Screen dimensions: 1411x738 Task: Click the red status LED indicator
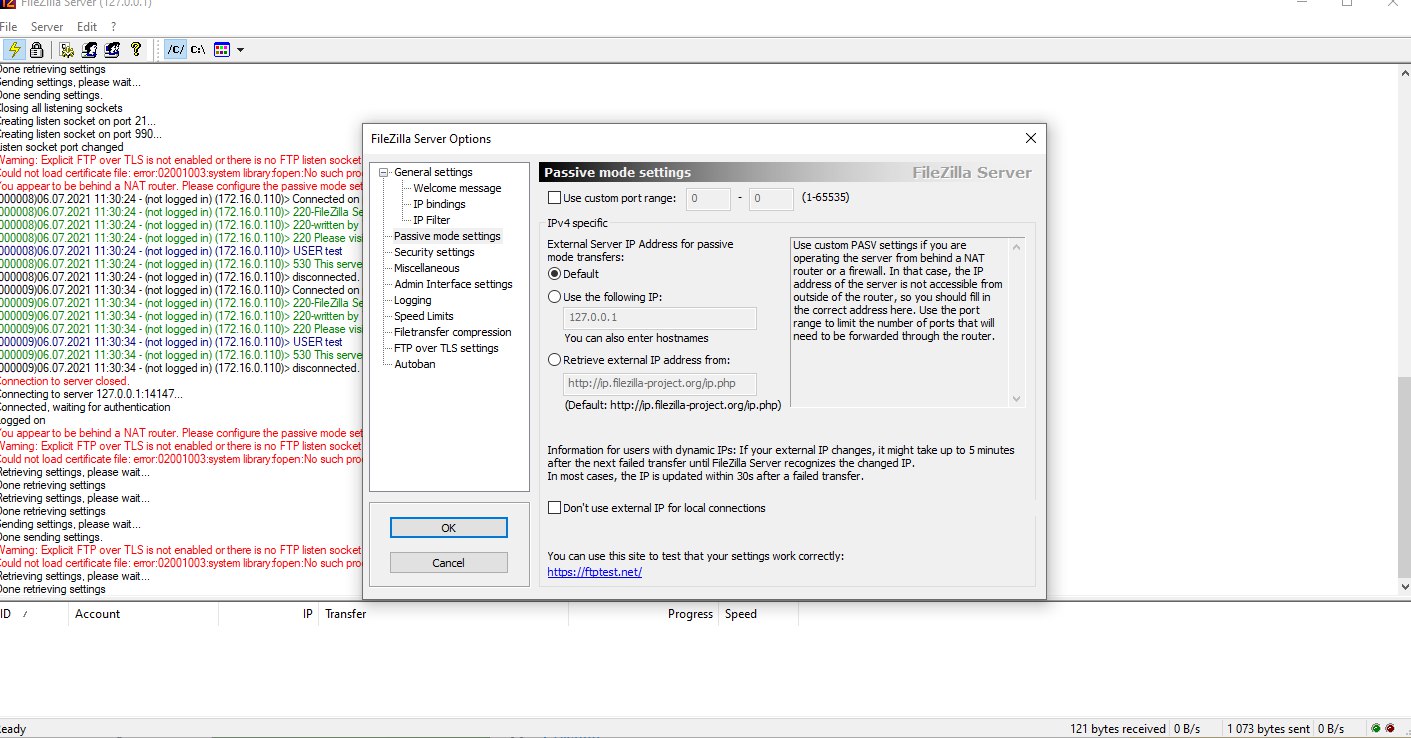point(1390,728)
